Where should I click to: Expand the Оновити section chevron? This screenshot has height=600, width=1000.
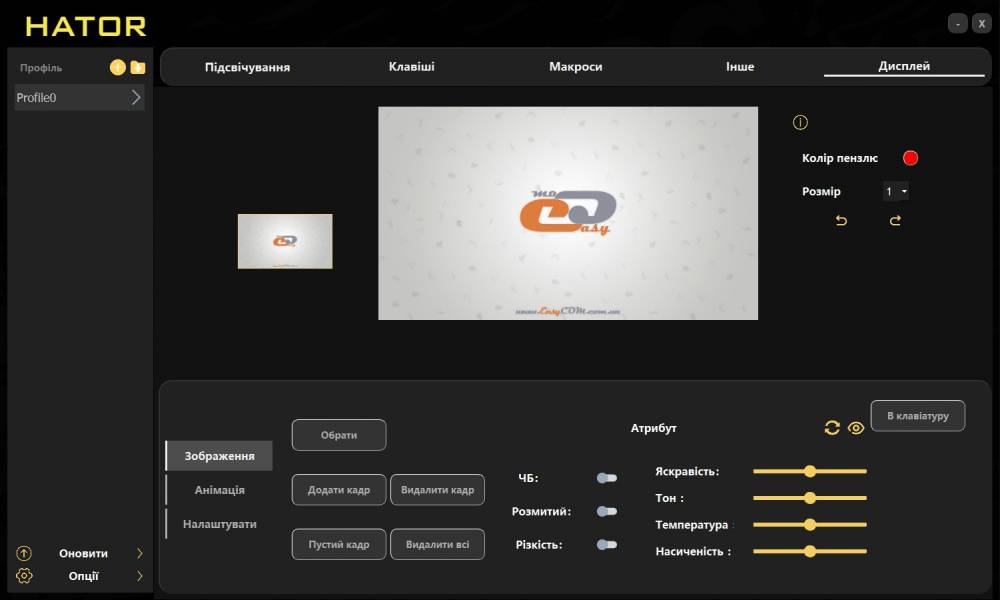[139, 553]
